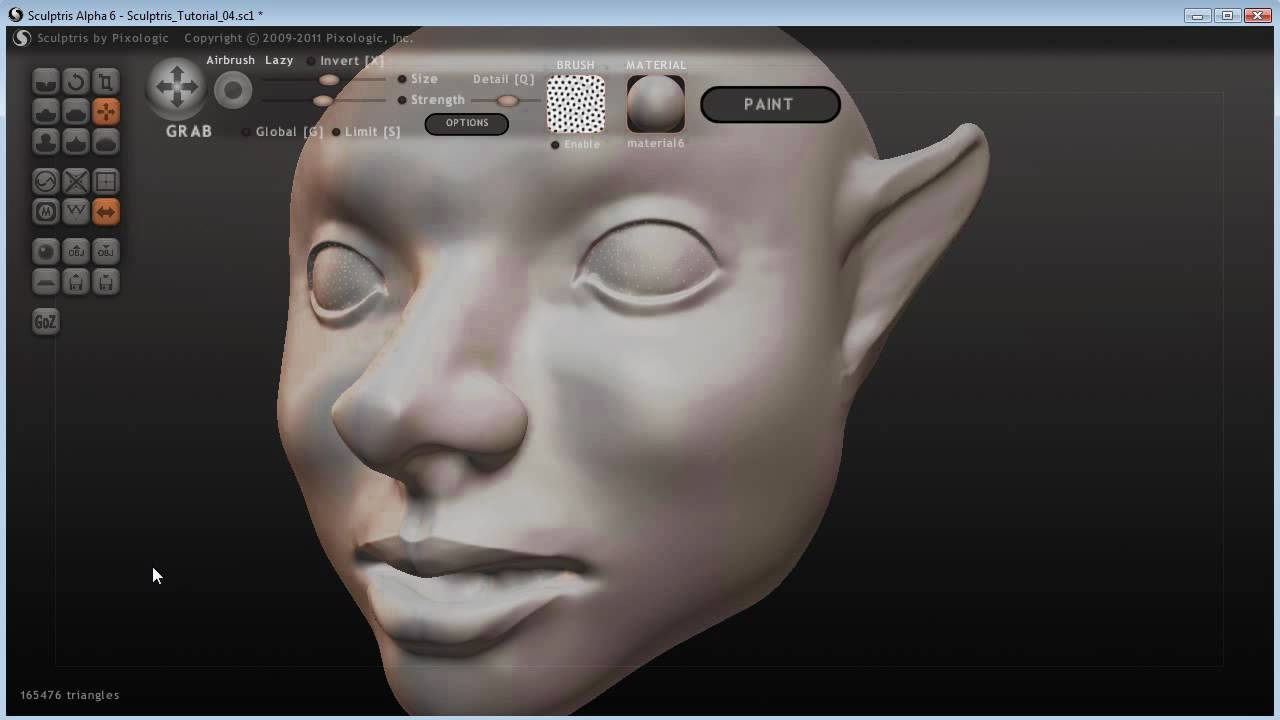The image size is (1280, 720).
Task: Select the dotted brush texture thumbnail
Action: (x=575, y=102)
